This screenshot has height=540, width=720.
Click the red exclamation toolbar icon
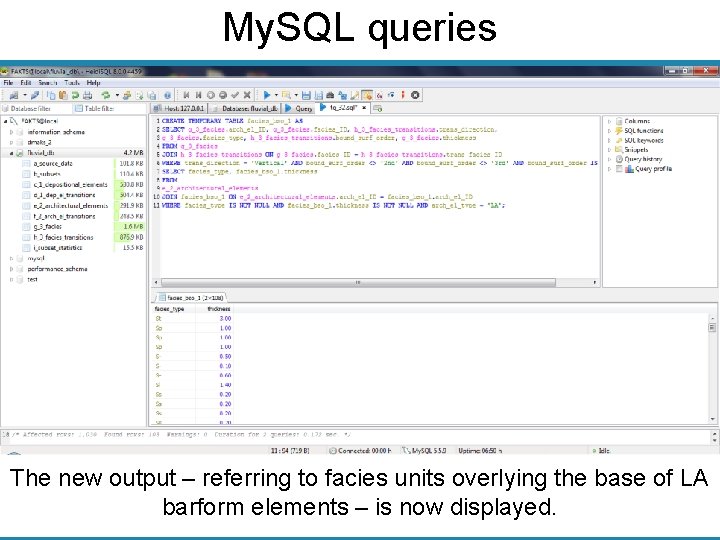pos(403,95)
